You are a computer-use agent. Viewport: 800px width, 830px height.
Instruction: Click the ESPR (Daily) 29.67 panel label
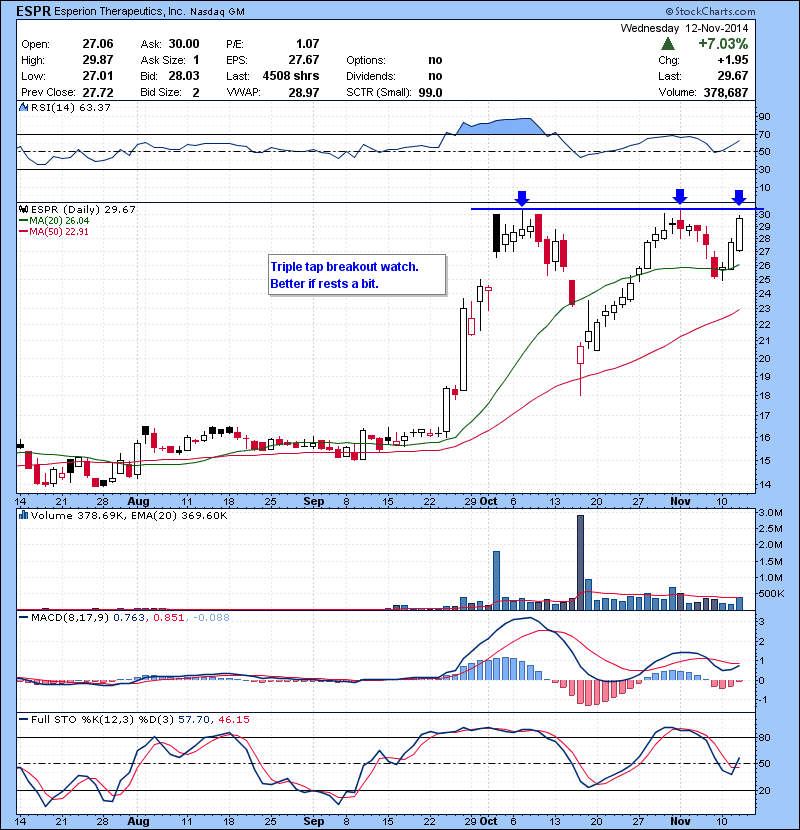(x=83, y=210)
